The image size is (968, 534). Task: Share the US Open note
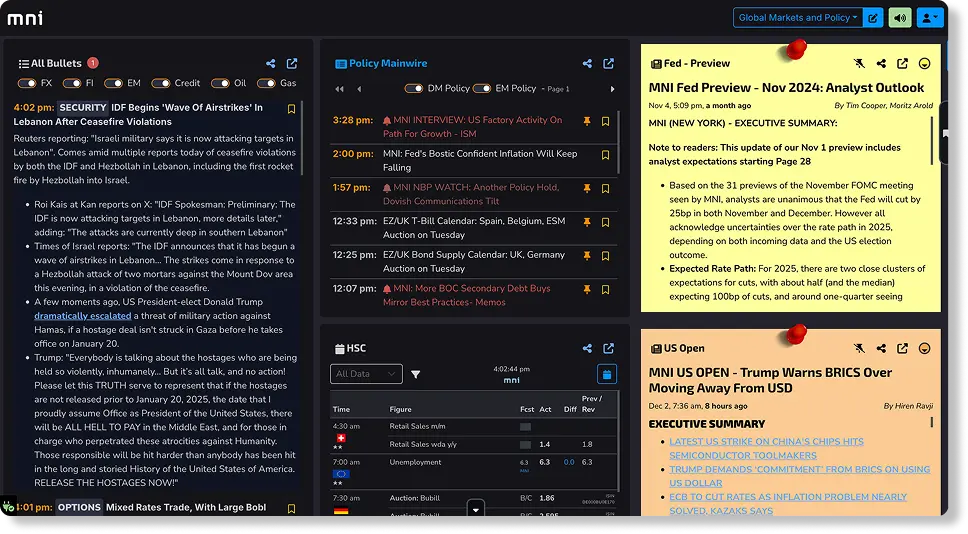pos(881,349)
